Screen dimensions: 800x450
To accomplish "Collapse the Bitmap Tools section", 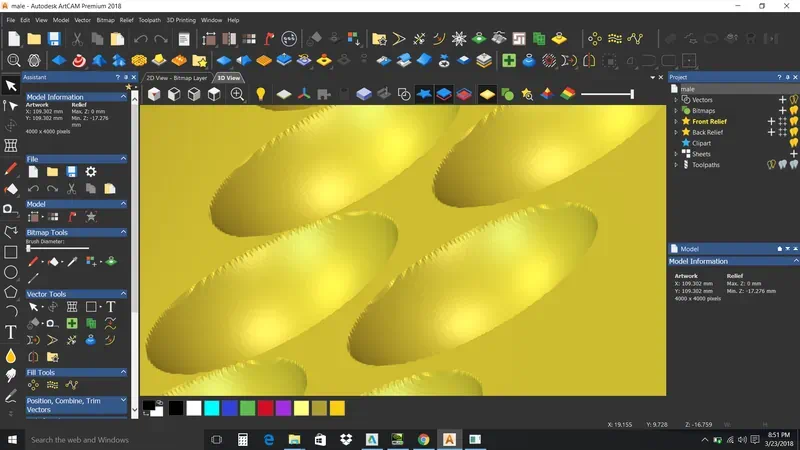I will (x=123, y=232).
